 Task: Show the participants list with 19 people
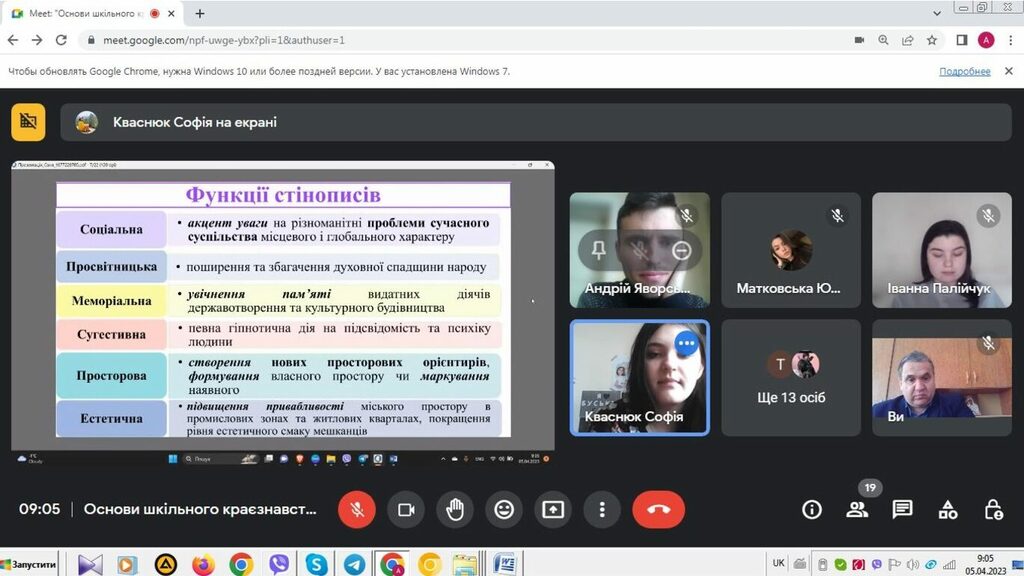tap(857, 509)
